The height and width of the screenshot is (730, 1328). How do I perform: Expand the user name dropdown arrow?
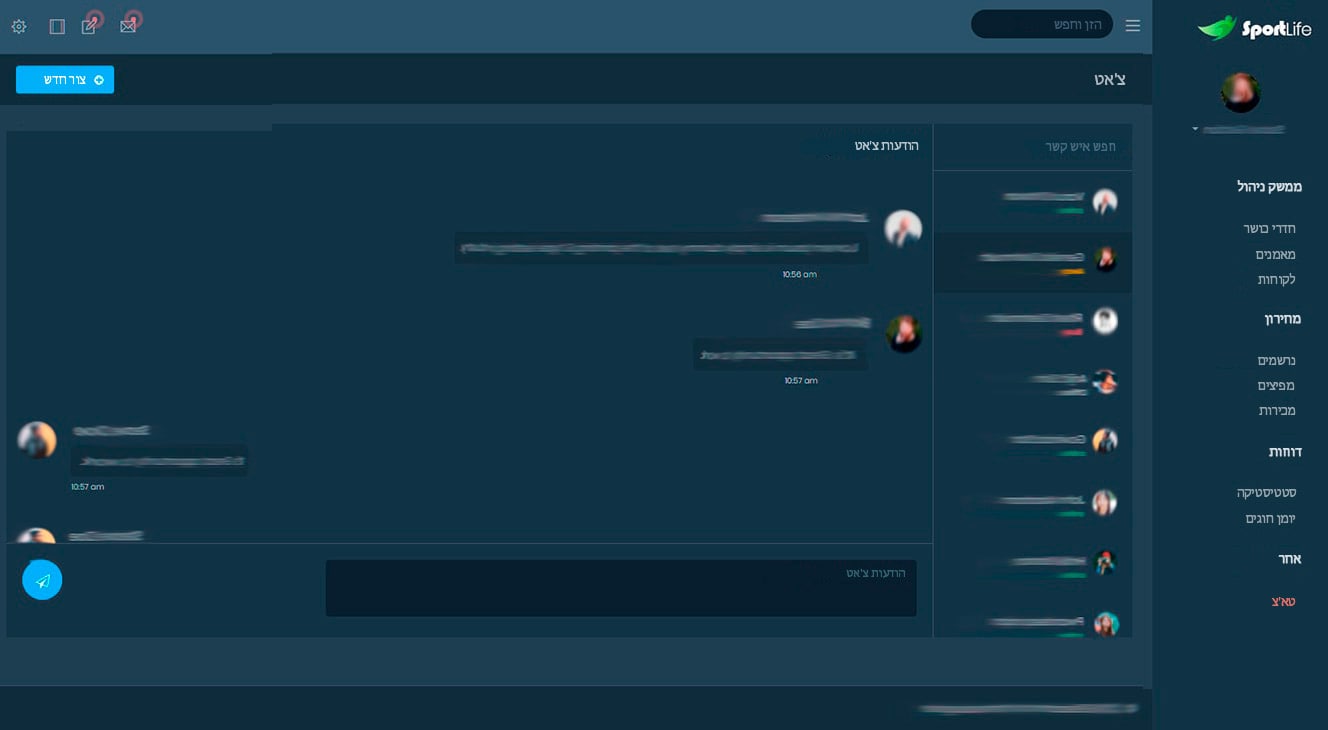pos(1195,130)
